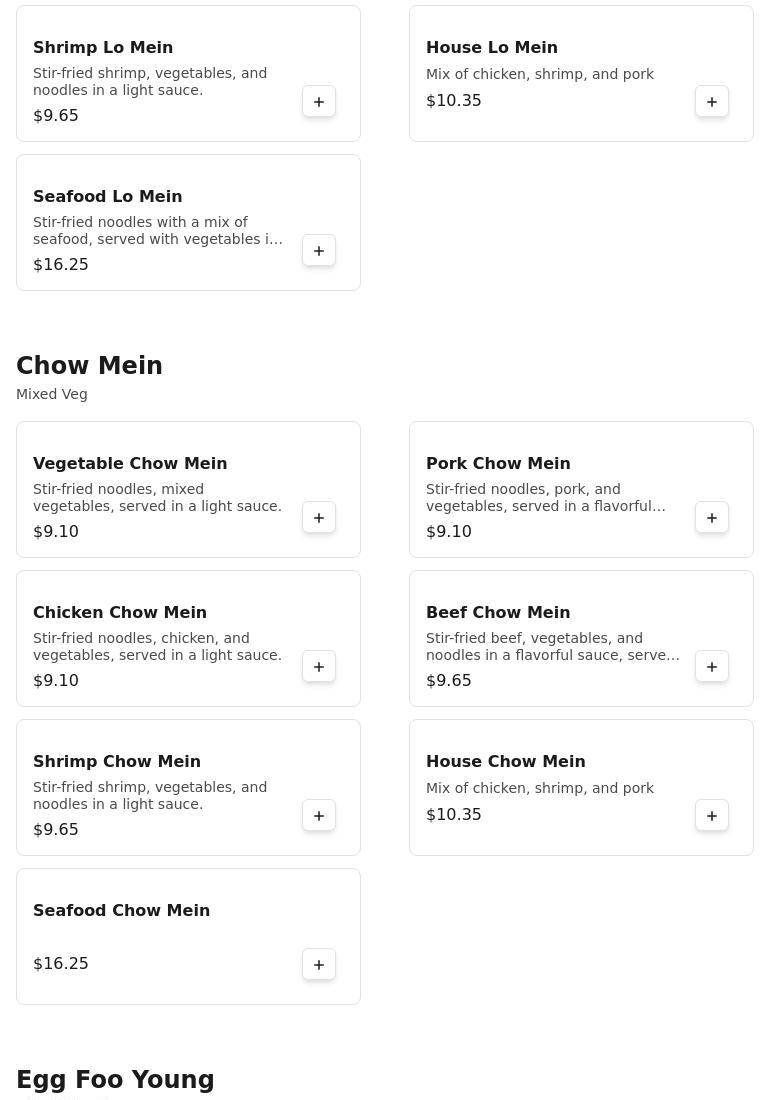
Task: Add Seafood Lo Mein with plus icon
Action: coord(319,251)
